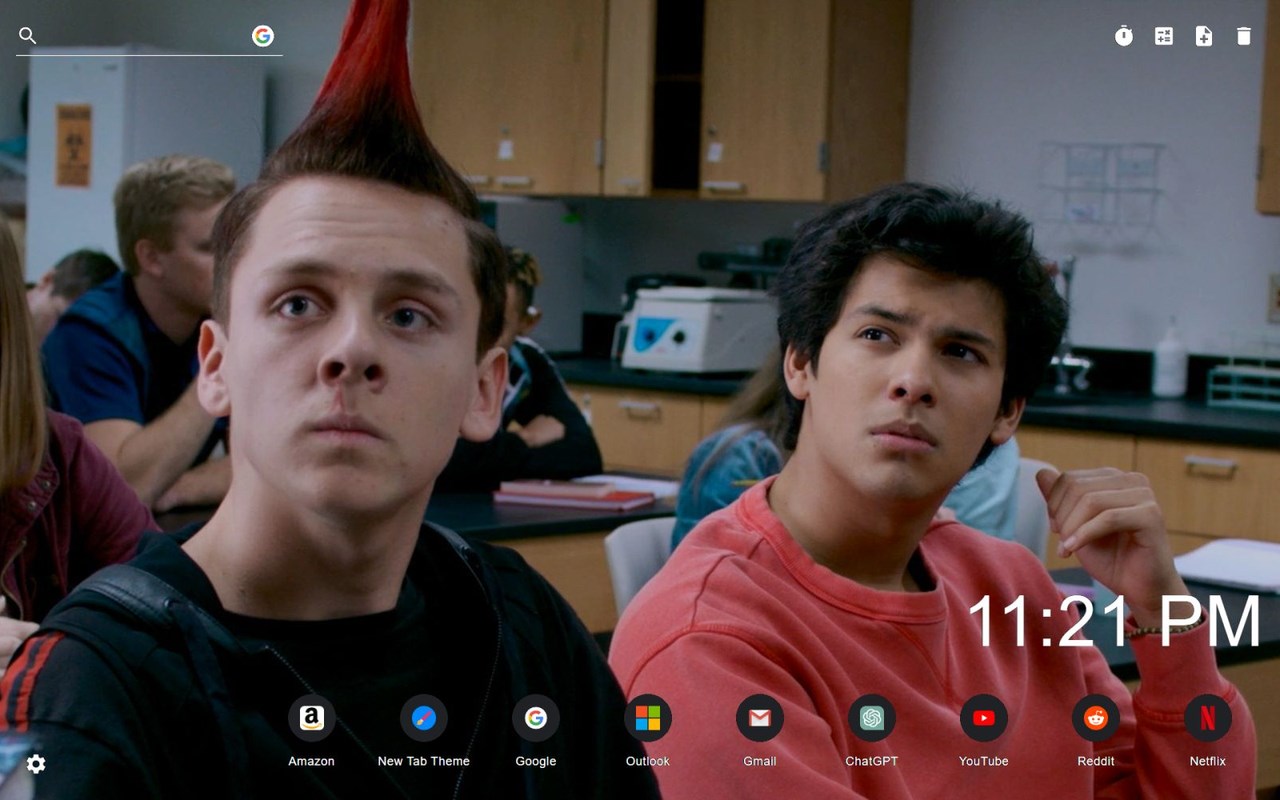The image size is (1280, 800).
Task: Open the calculator tool
Action: point(1164,36)
